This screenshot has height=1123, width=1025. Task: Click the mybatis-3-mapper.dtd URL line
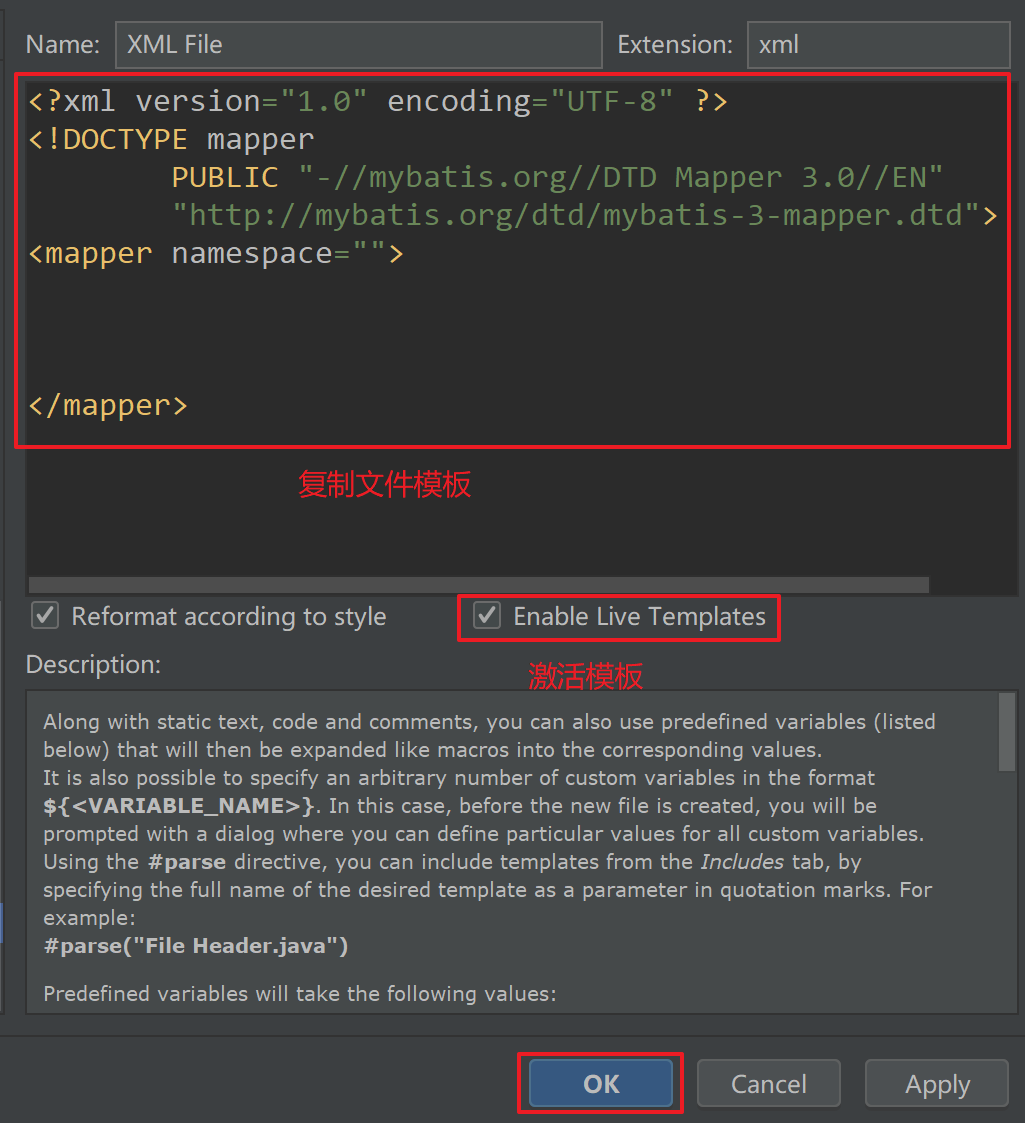pos(584,215)
